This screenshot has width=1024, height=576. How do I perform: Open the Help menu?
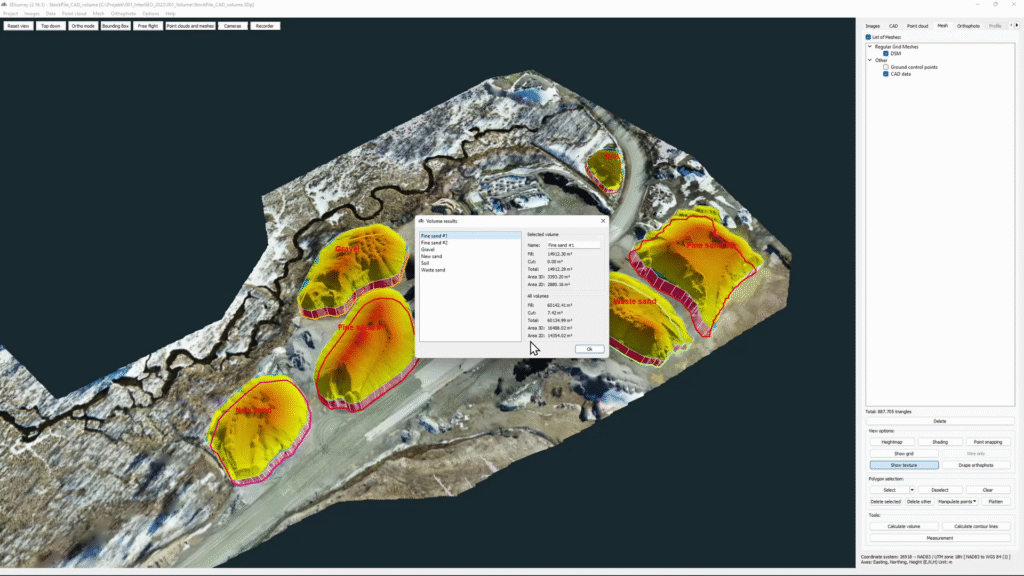point(170,14)
